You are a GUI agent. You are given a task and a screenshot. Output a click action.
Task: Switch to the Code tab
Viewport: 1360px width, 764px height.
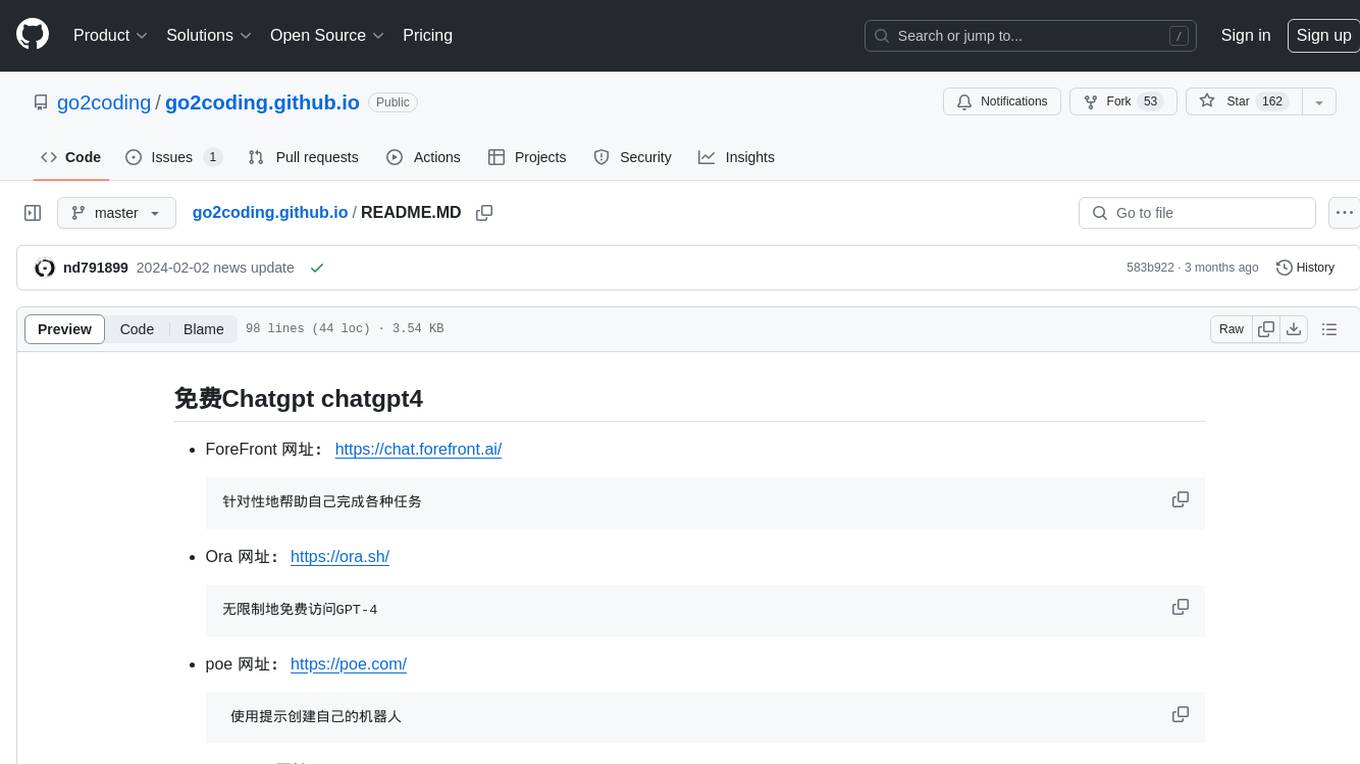point(71,157)
